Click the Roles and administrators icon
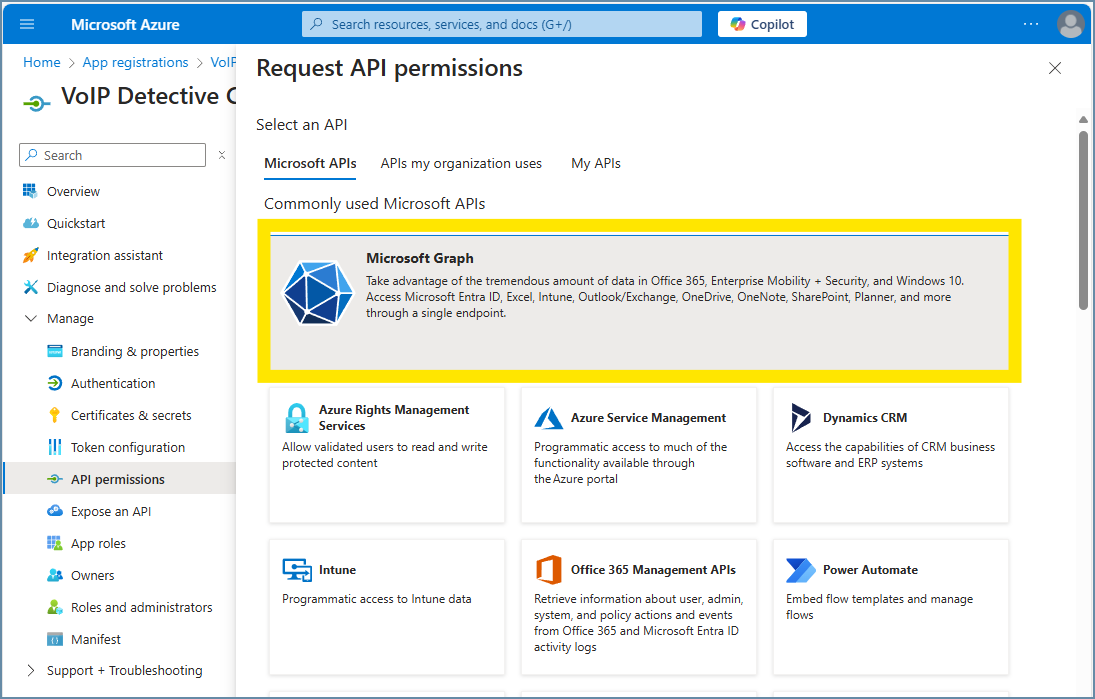 click(54, 608)
